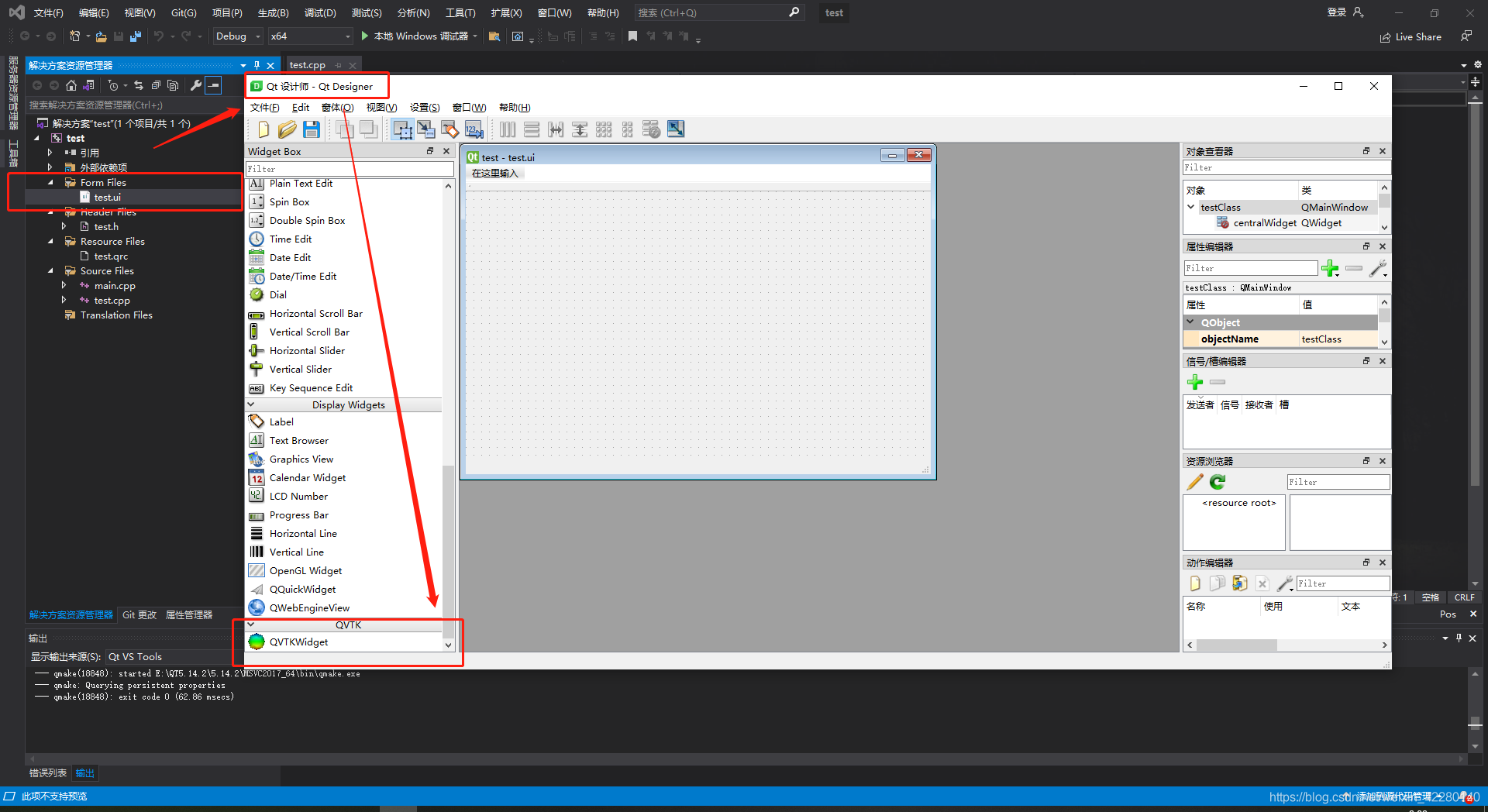Click bookmark icon in Visual Studio toolbar
The height and width of the screenshot is (812, 1488).
(x=632, y=36)
